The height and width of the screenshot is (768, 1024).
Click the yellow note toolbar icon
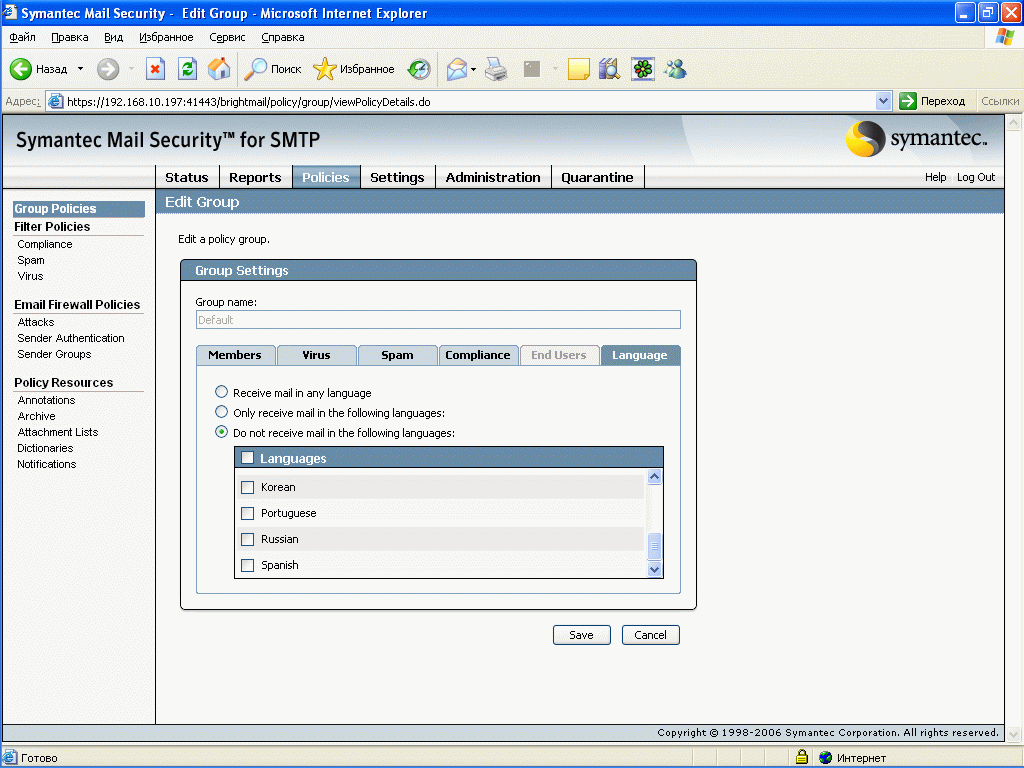pyautogui.click(x=579, y=69)
